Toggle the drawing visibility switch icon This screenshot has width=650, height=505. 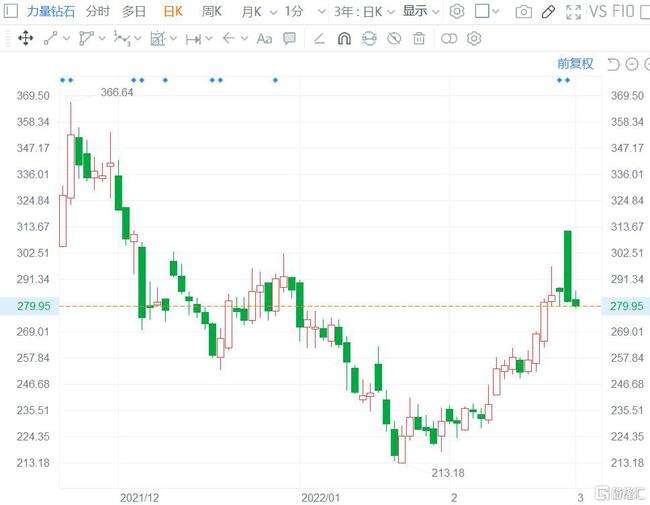pos(449,39)
